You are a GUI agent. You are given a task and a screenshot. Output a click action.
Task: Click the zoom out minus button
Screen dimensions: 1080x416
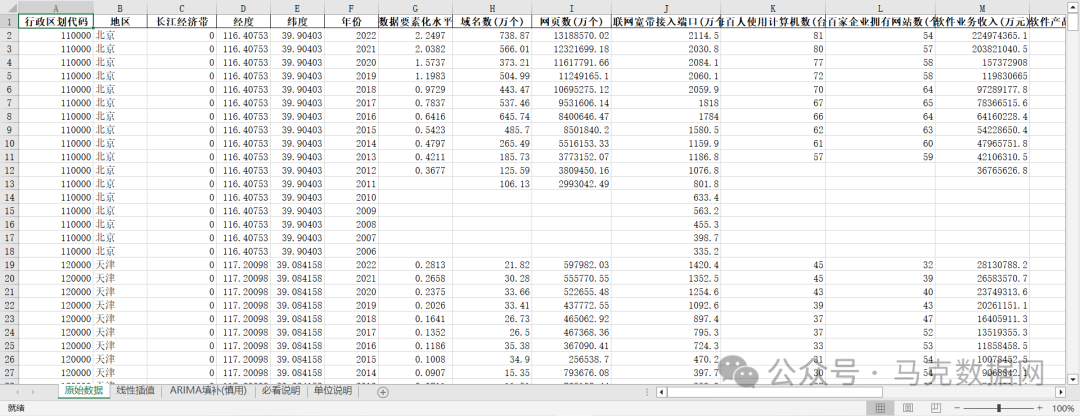point(955,408)
